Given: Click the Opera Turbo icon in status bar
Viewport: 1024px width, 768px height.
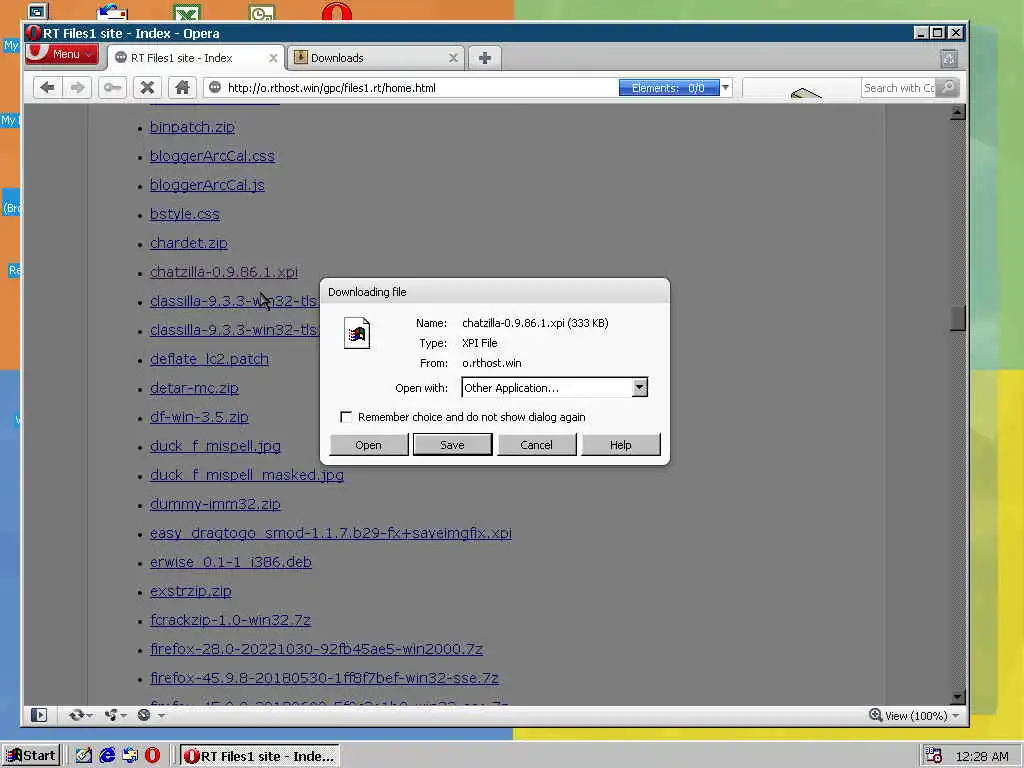Looking at the screenshot, I should [144, 715].
